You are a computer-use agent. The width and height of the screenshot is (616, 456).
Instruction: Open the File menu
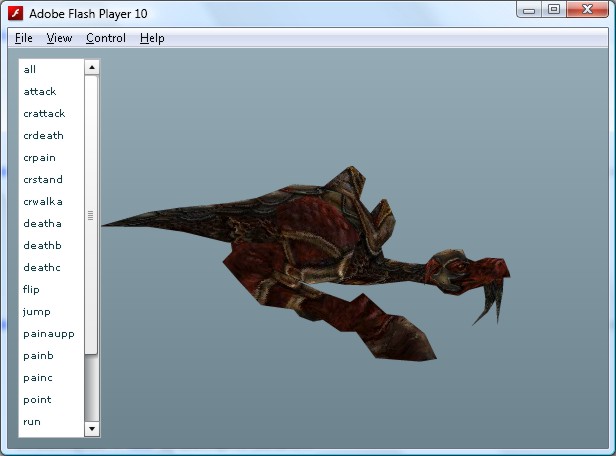point(24,38)
